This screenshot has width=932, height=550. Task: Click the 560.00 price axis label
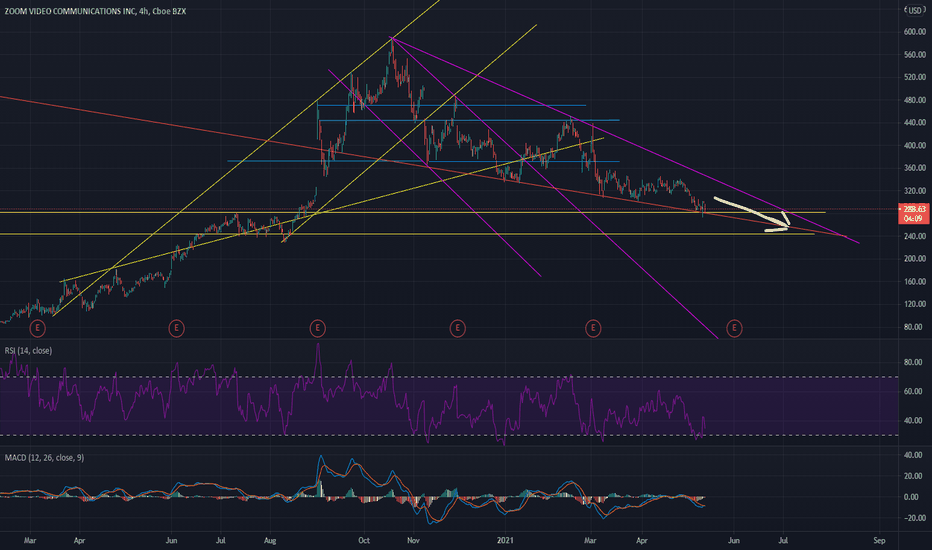point(914,55)
